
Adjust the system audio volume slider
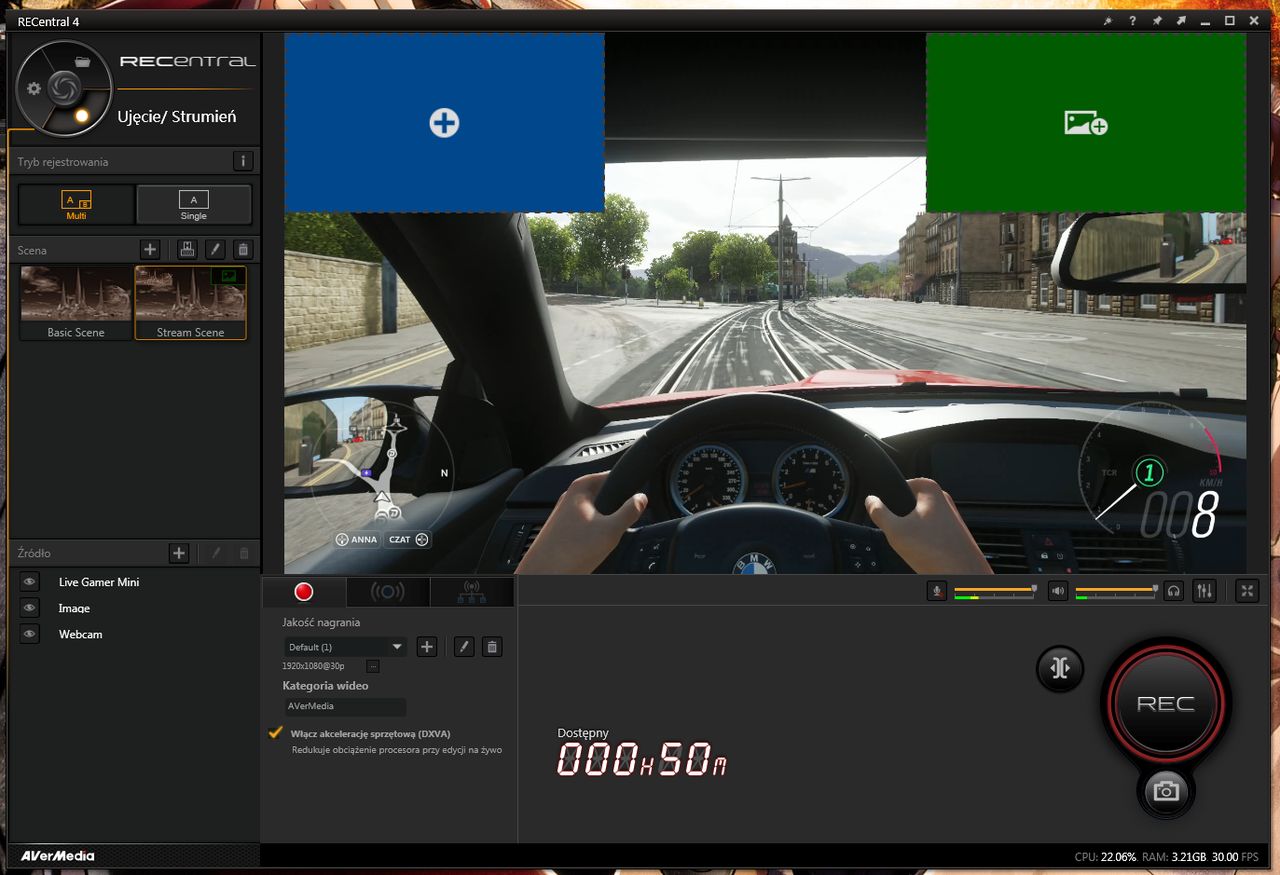point(1116,590)
